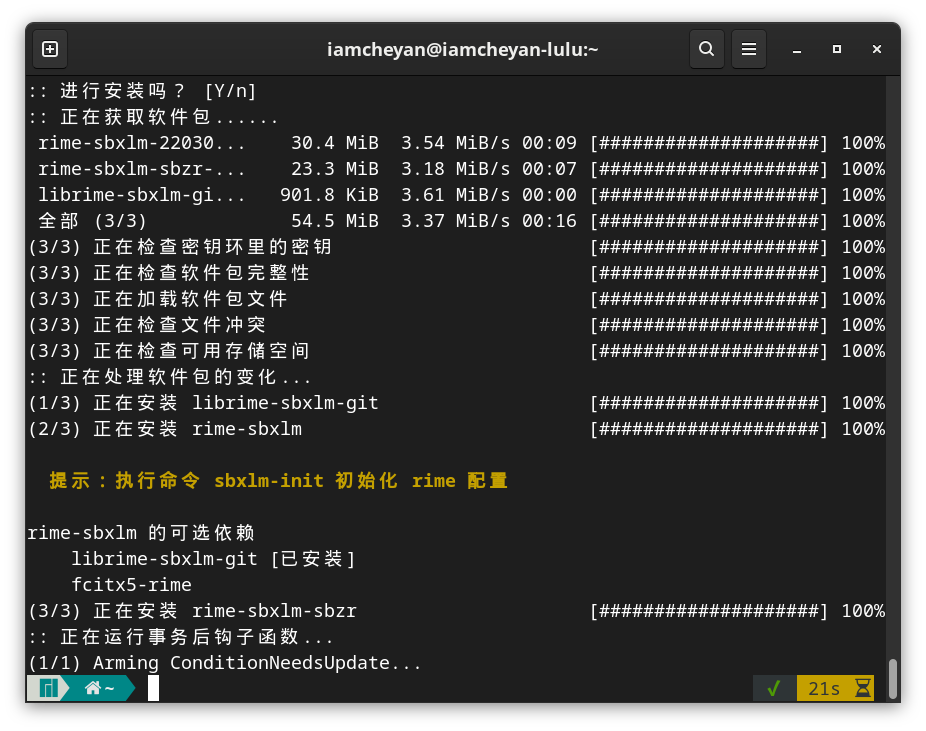Click the fcitx5-rime optional dependency entry
Screen dimensions: 926x731
131,585
